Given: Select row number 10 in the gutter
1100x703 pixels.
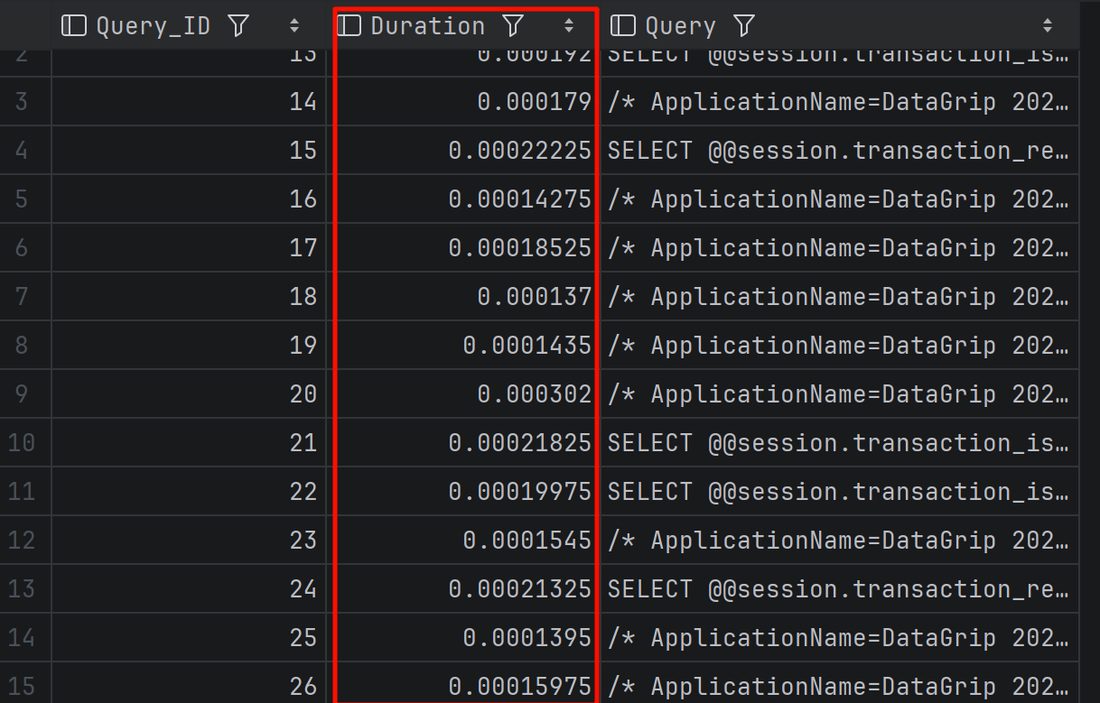Looking at the screenshot, I should click(22, 443).
